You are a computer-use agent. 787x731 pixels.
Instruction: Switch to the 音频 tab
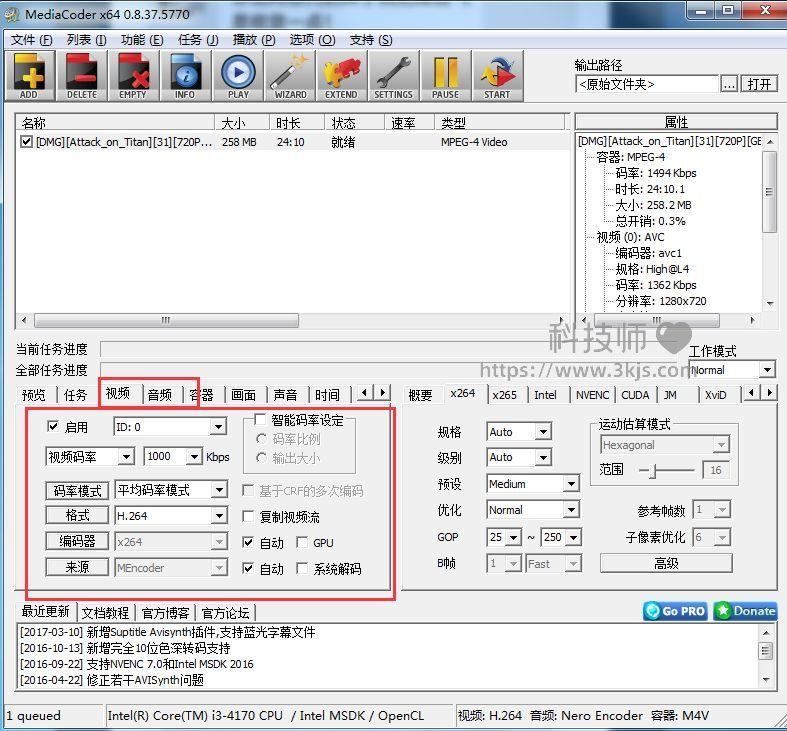tap(160, 395)
